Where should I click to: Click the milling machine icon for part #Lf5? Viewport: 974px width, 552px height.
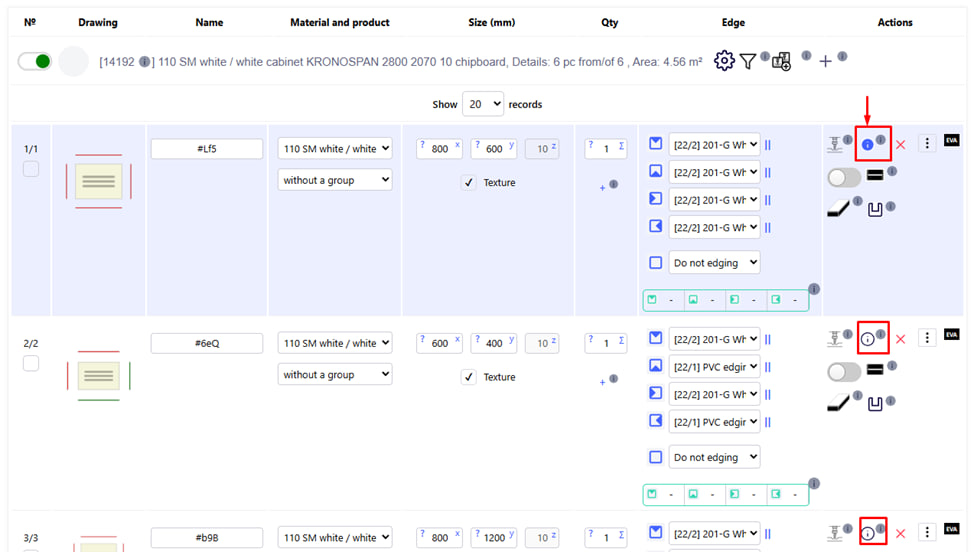pos(834,144)
